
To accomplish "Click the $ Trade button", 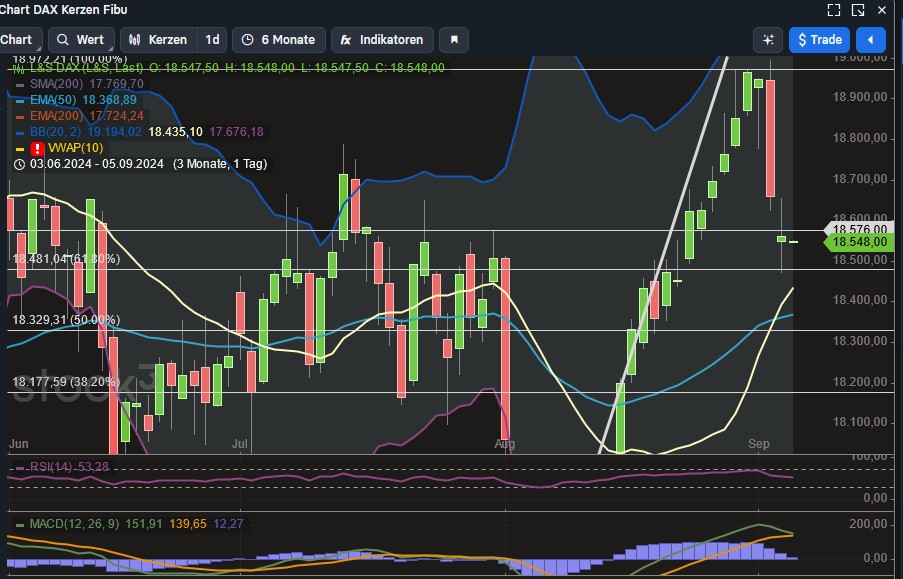I will [x=819, y=40].
